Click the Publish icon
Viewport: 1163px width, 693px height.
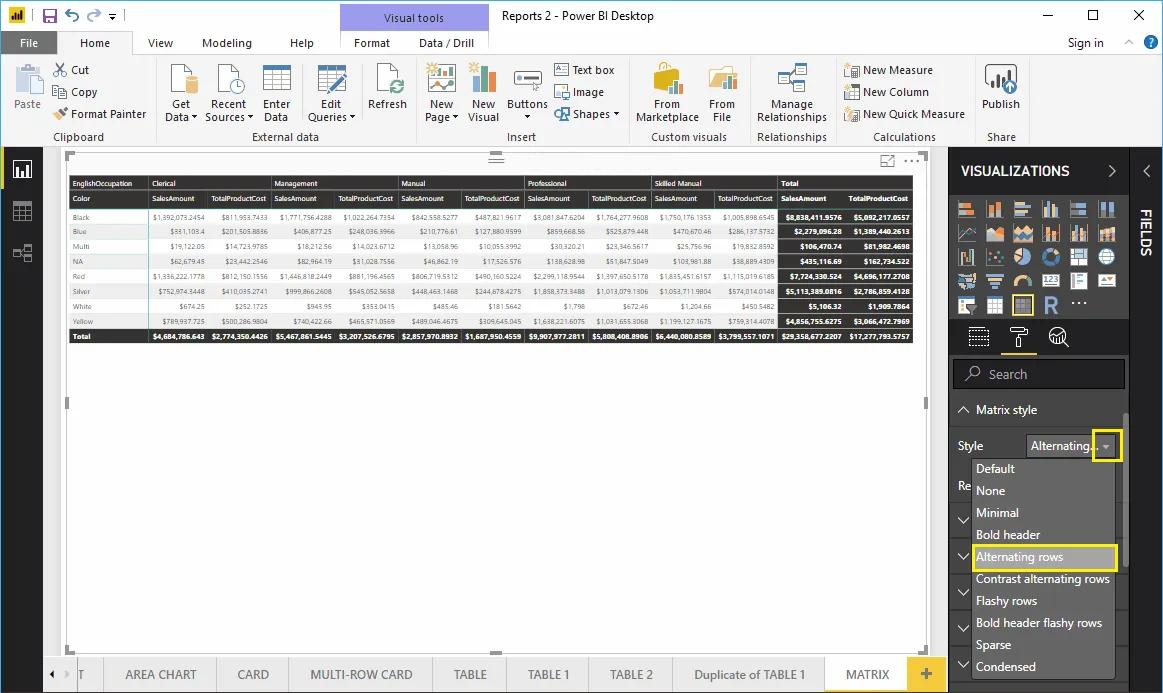click(x=1000, y=88)
